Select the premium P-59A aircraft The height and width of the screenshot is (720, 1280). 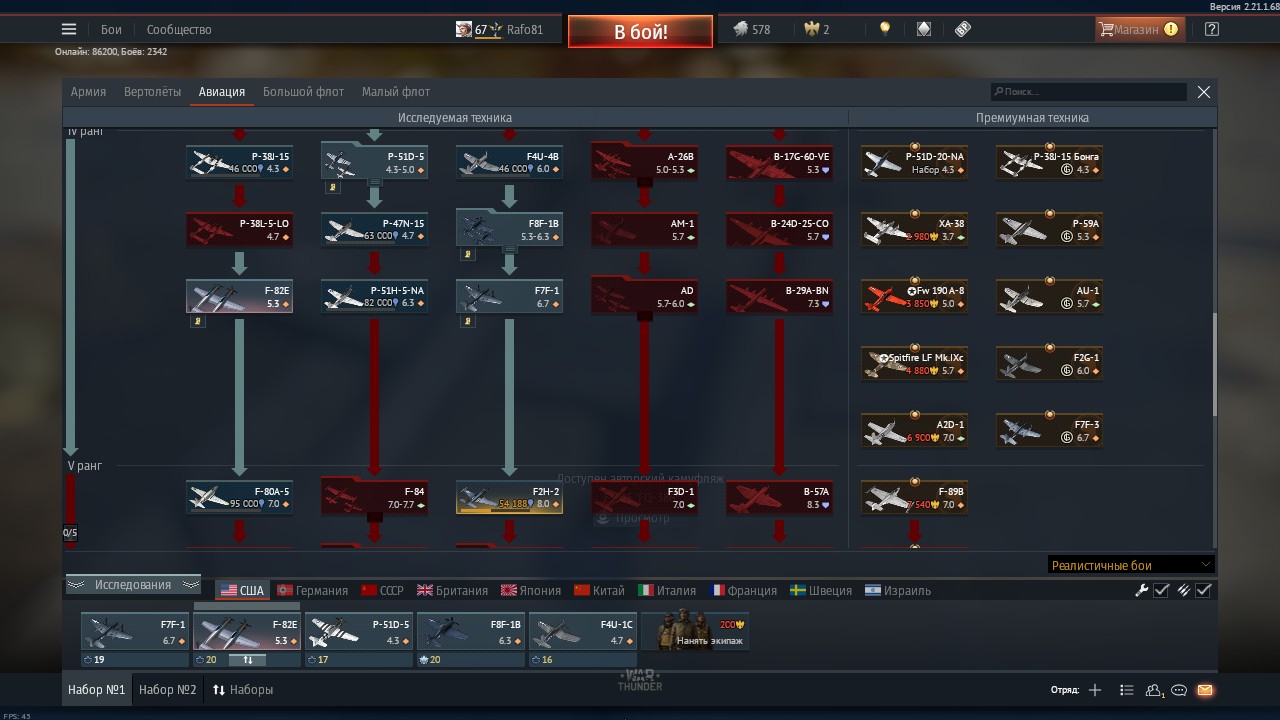click(1049, 229)
